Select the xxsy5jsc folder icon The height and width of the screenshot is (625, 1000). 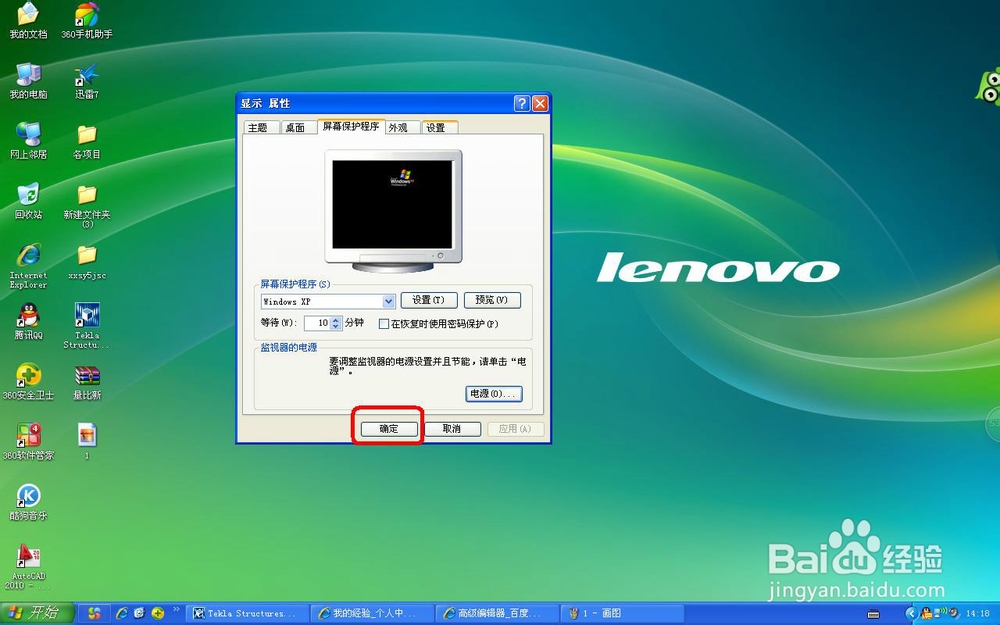[87, 261]
